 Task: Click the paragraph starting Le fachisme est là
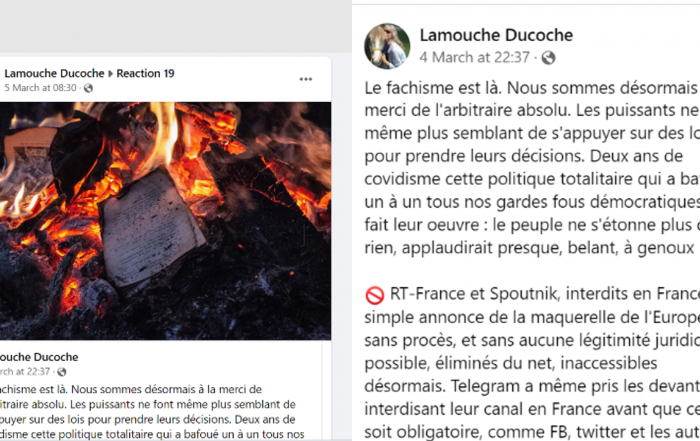coord(532,167)
